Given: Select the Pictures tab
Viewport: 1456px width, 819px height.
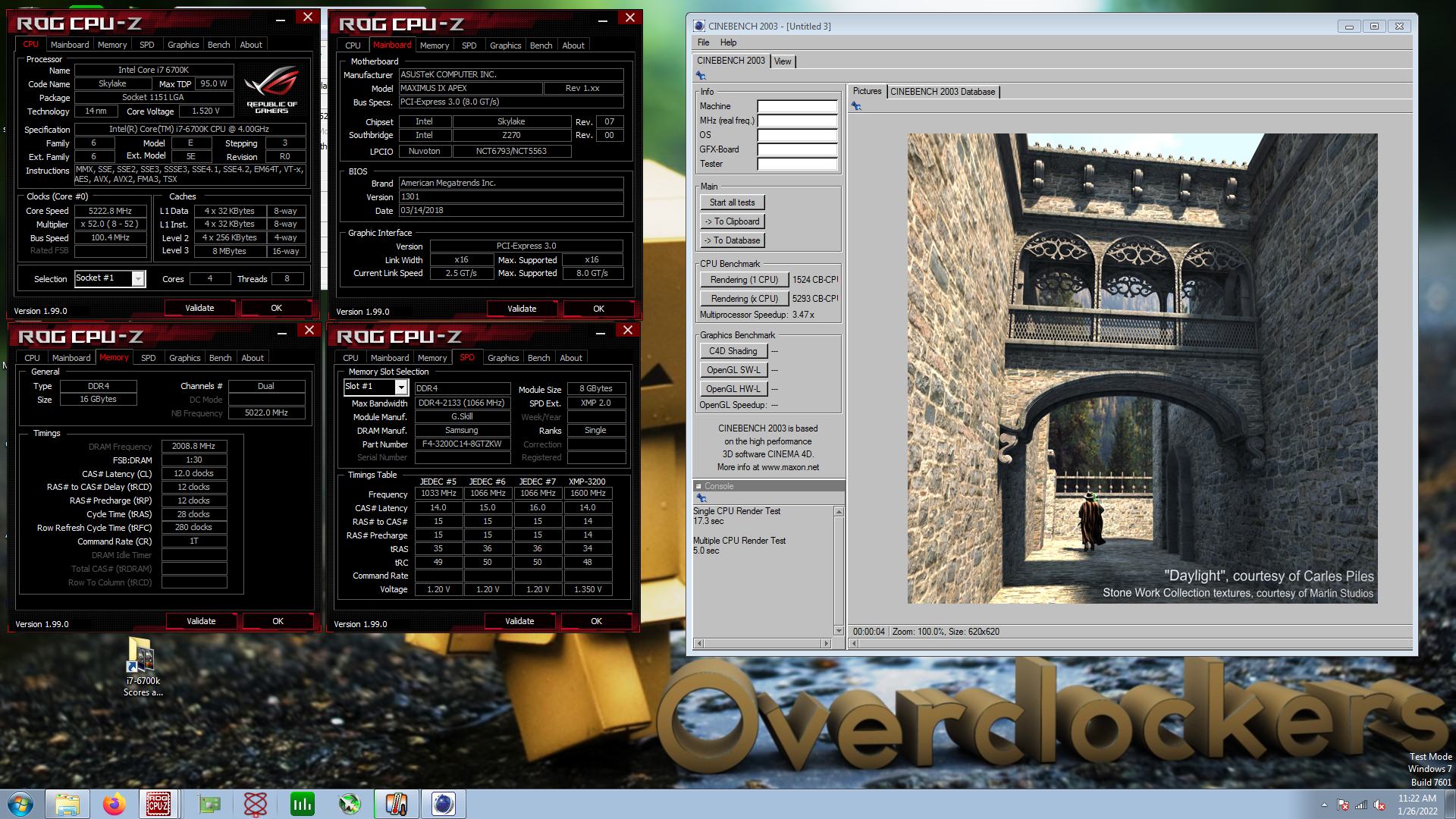Looking at the screenshot, I should [867, 91].
